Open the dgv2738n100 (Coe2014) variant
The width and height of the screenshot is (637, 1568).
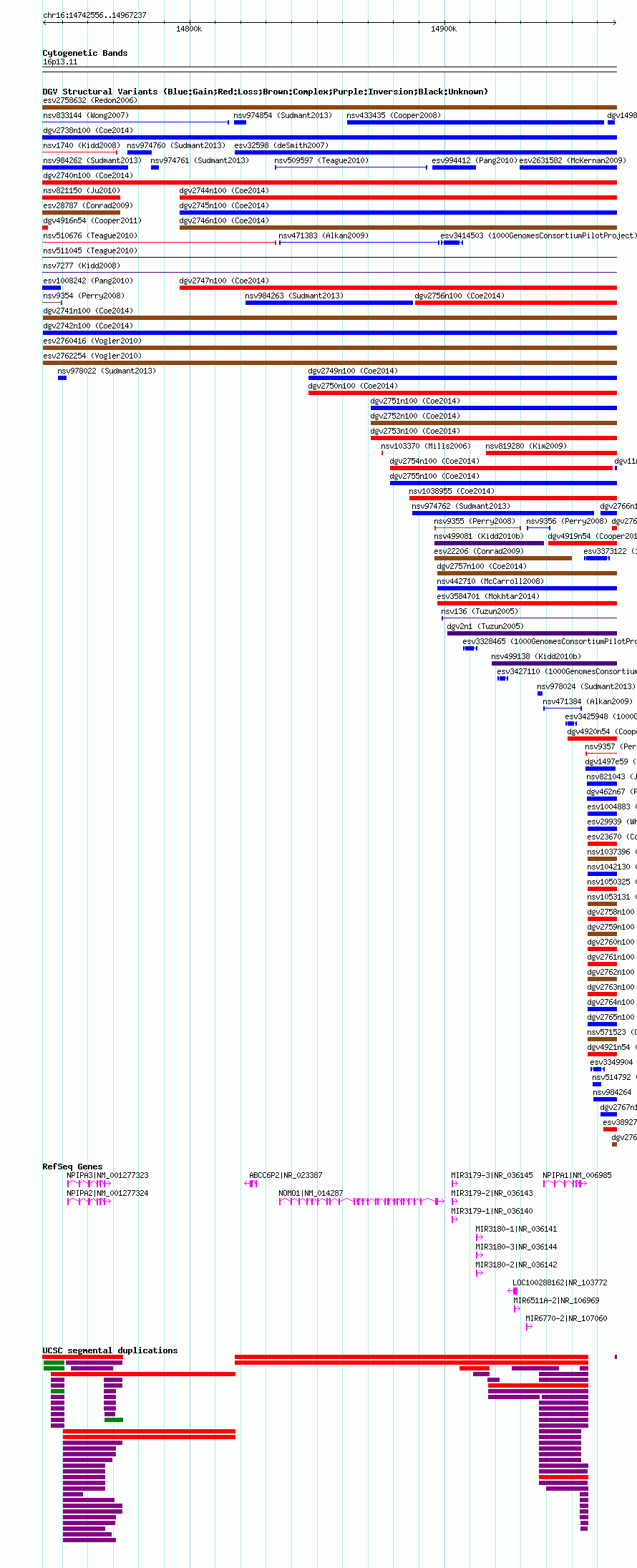(x=87, y=130)
